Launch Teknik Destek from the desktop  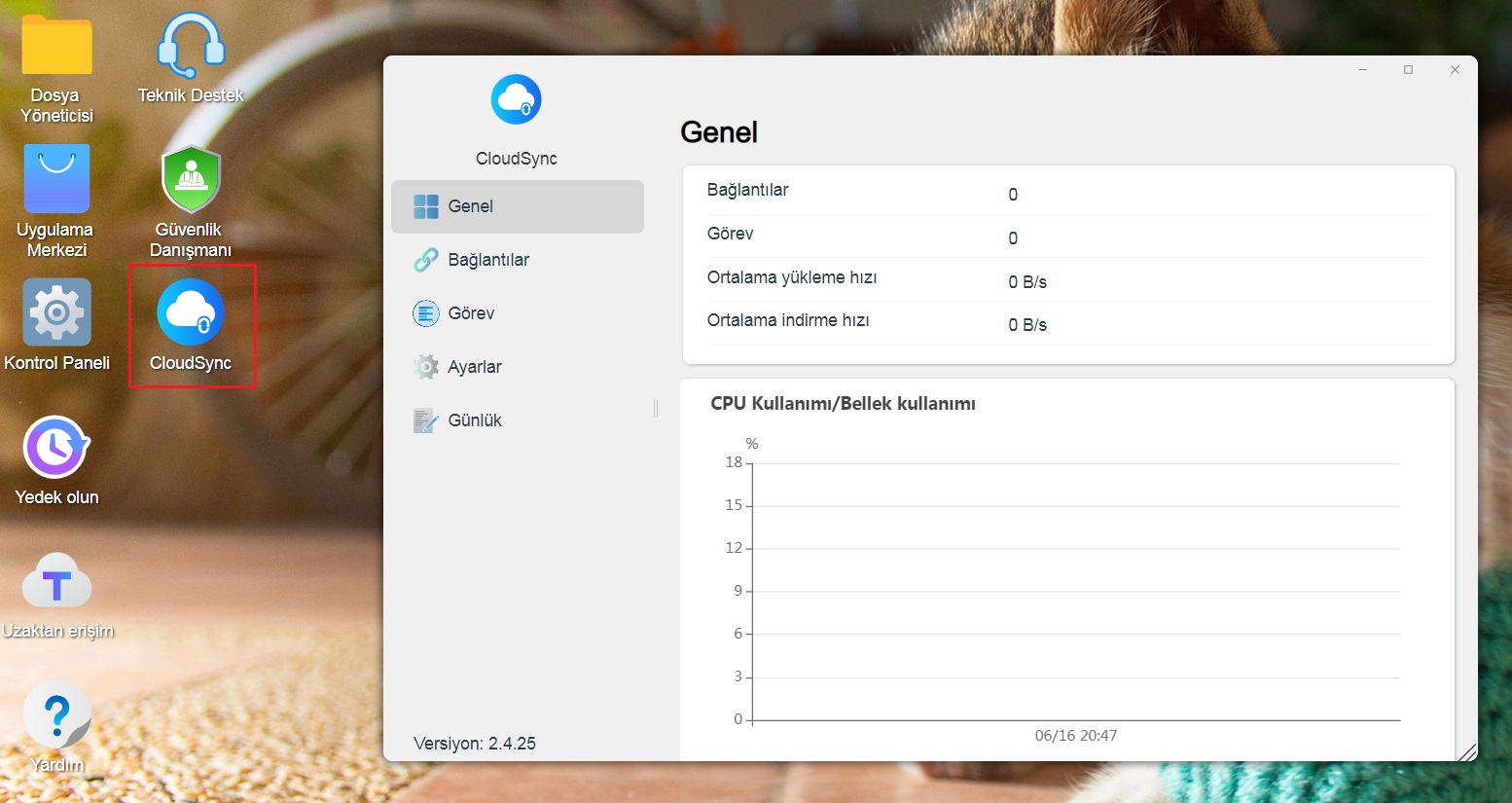point(191,47)
